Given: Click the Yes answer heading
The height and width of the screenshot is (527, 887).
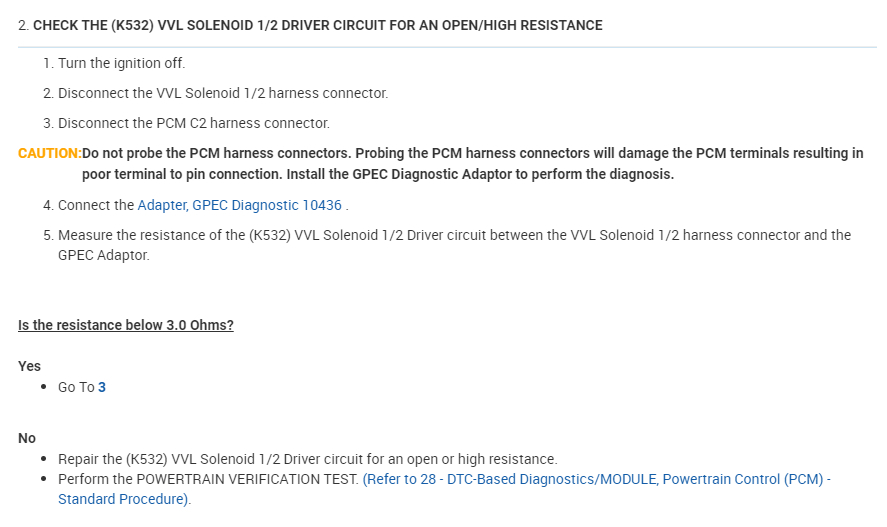Looking at the screenshot, I should click(30, 366).
